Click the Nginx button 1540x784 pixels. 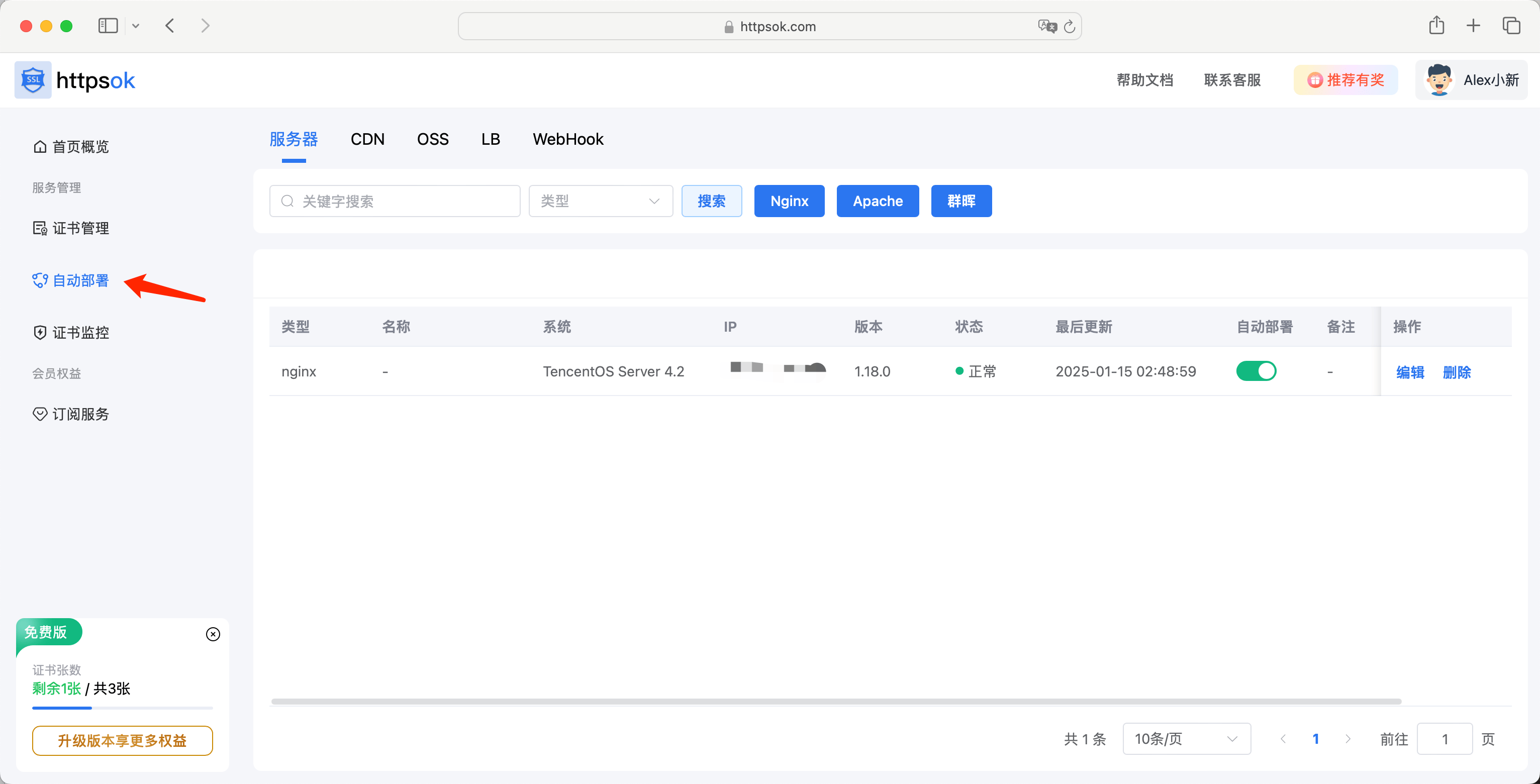pyautogui.click(x=789, y=202)
